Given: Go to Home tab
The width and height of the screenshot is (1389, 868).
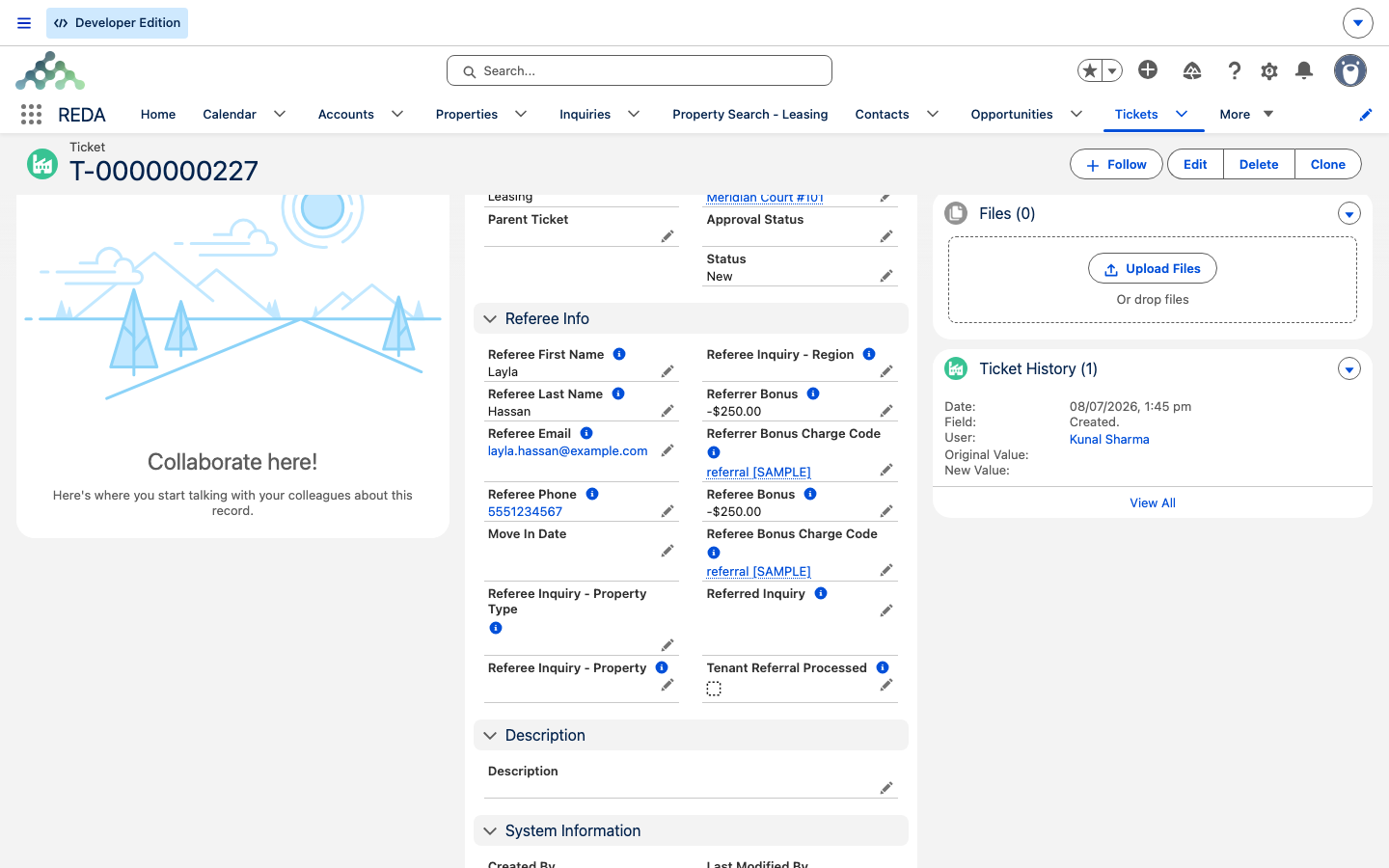Looking at the screenshot, I should (158, 114).
